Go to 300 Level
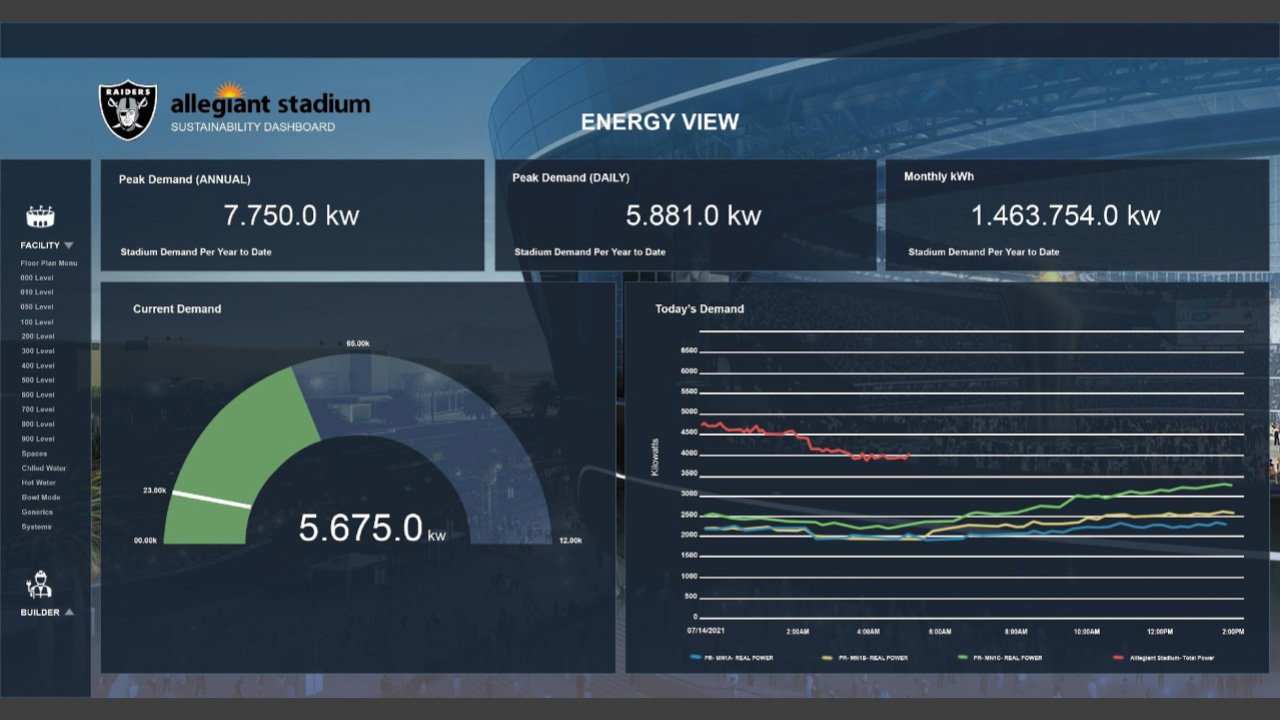Viewport: 1280px width, 720px height. click(37, 351)
